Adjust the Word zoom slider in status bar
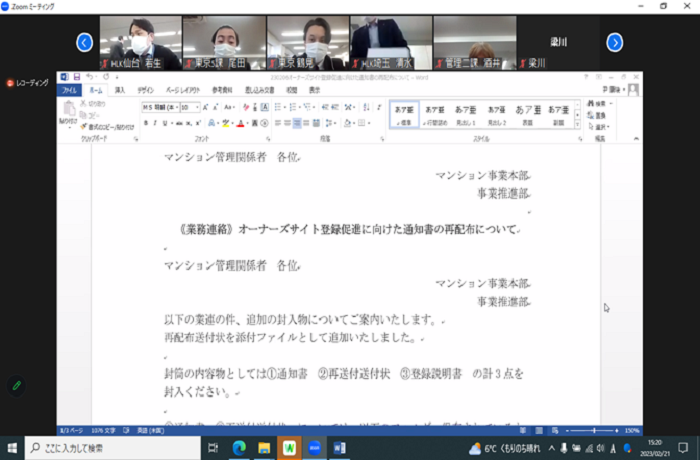Screen dimensions: 700x460 click(594, 431)
